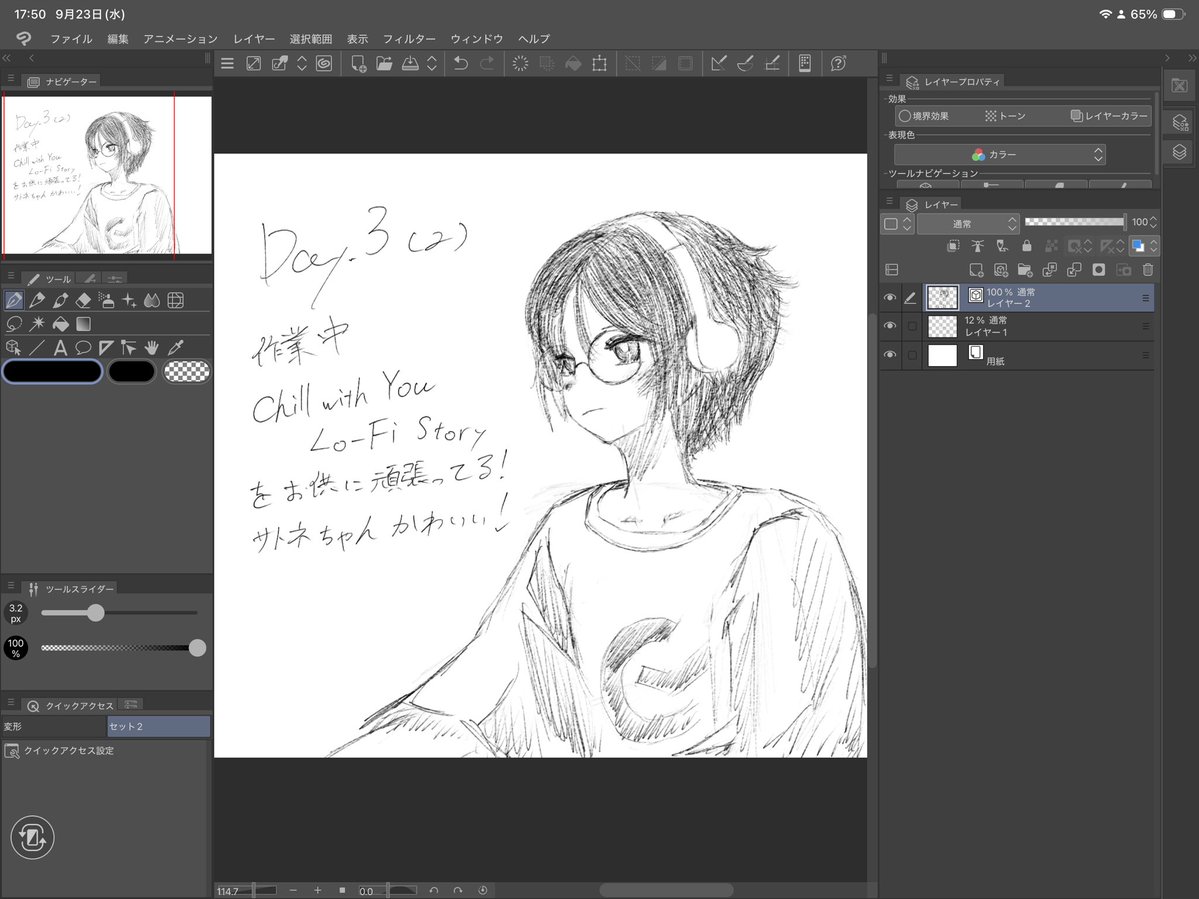
Task: Open the 編集 menu
Action: [x=118, y=39]
